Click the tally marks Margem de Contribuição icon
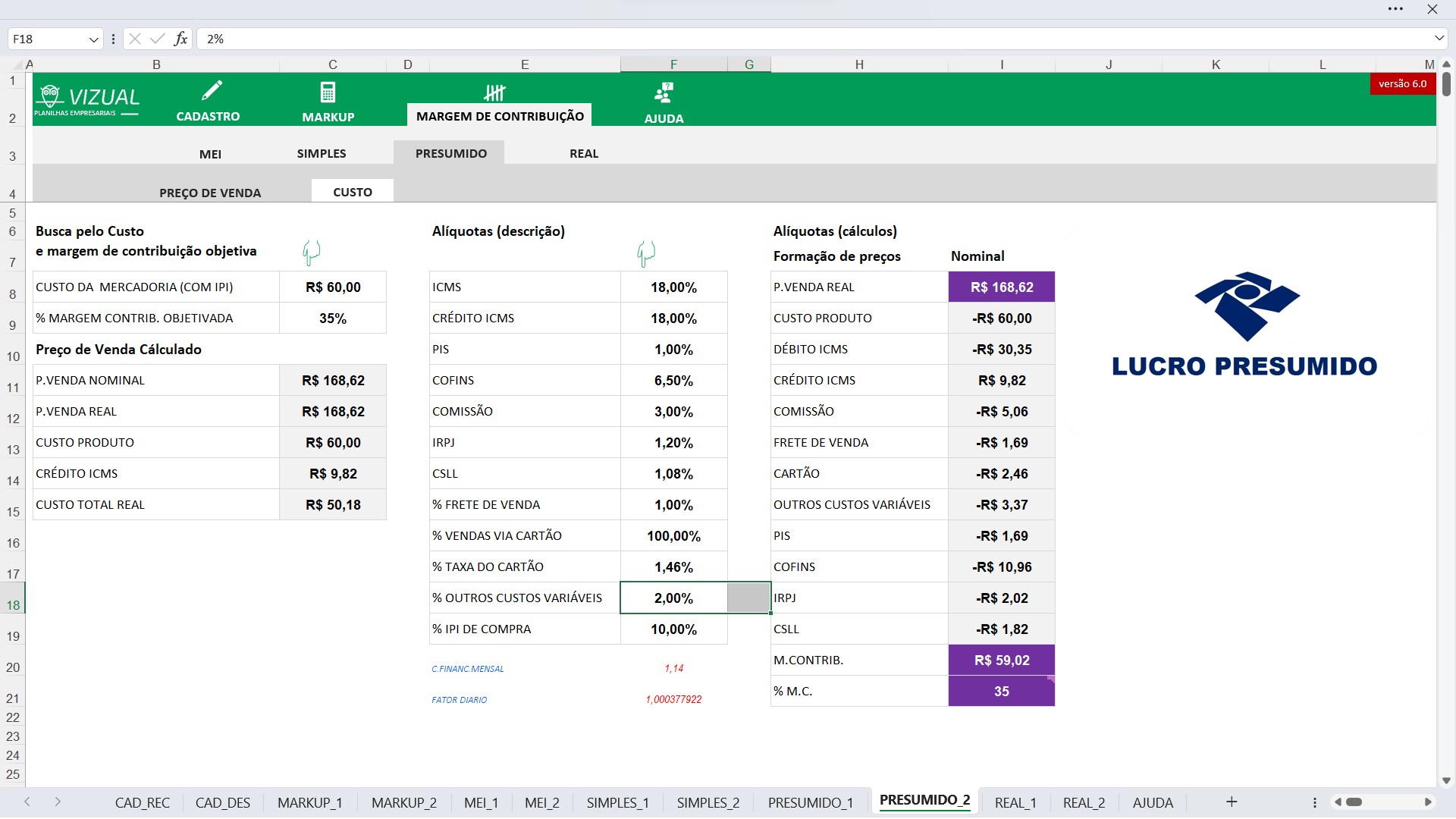Screen dimensions: 1456x819 pos(494,93)
